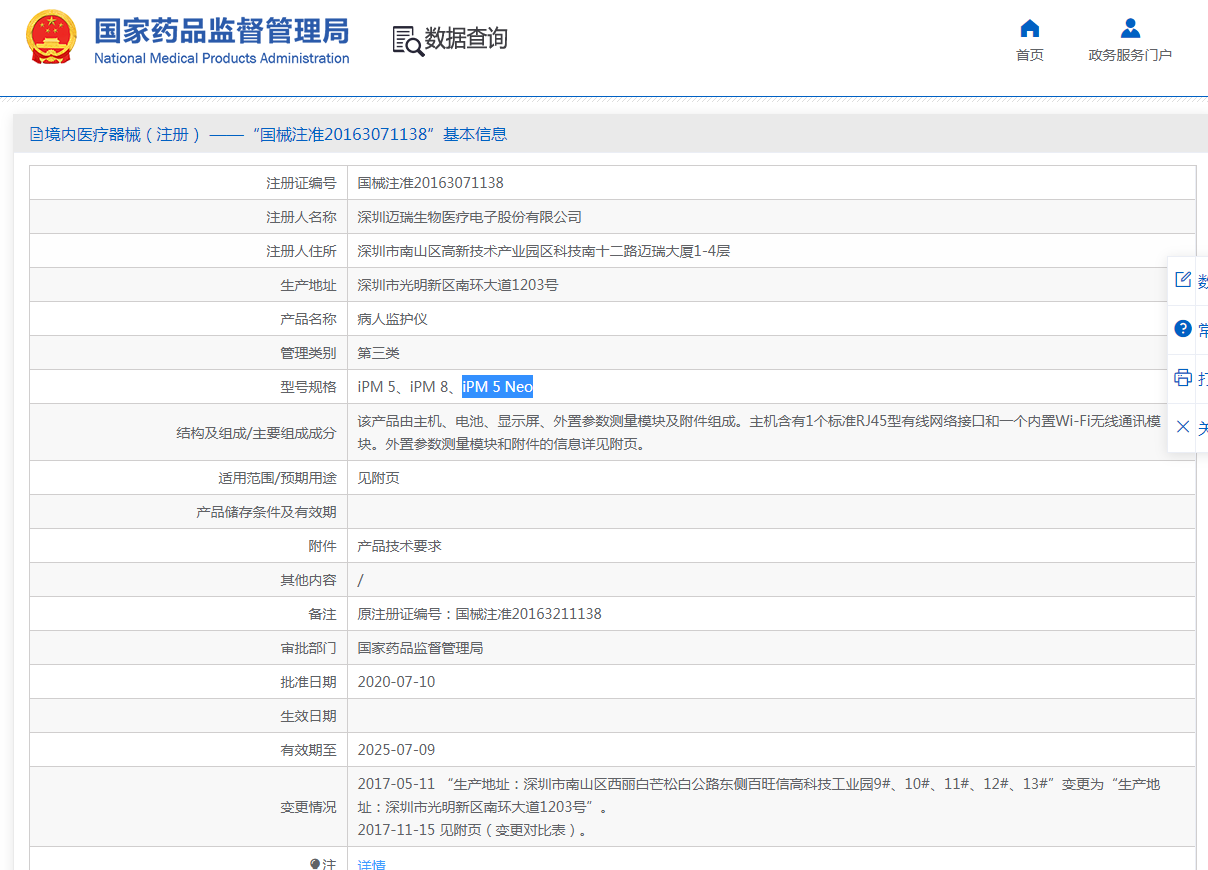Click the 型号规格 label
Image resolution: width=1208 pixels, height=870 pixels.
(308, 387)
